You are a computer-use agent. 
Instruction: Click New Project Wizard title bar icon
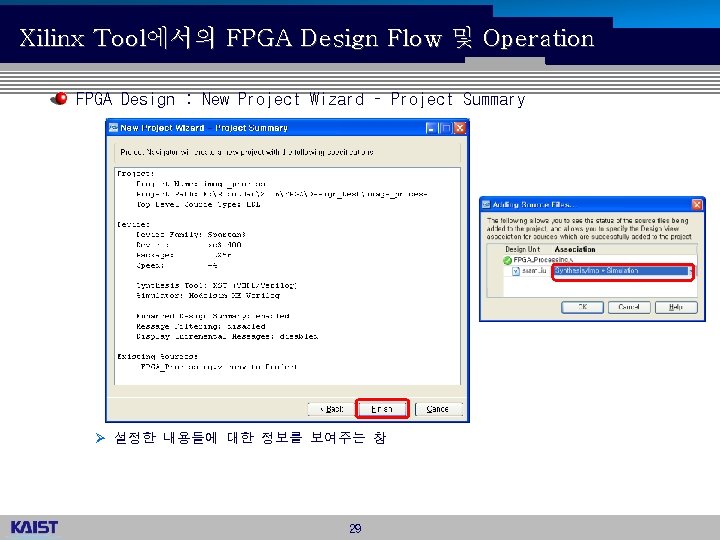(113, 128)
